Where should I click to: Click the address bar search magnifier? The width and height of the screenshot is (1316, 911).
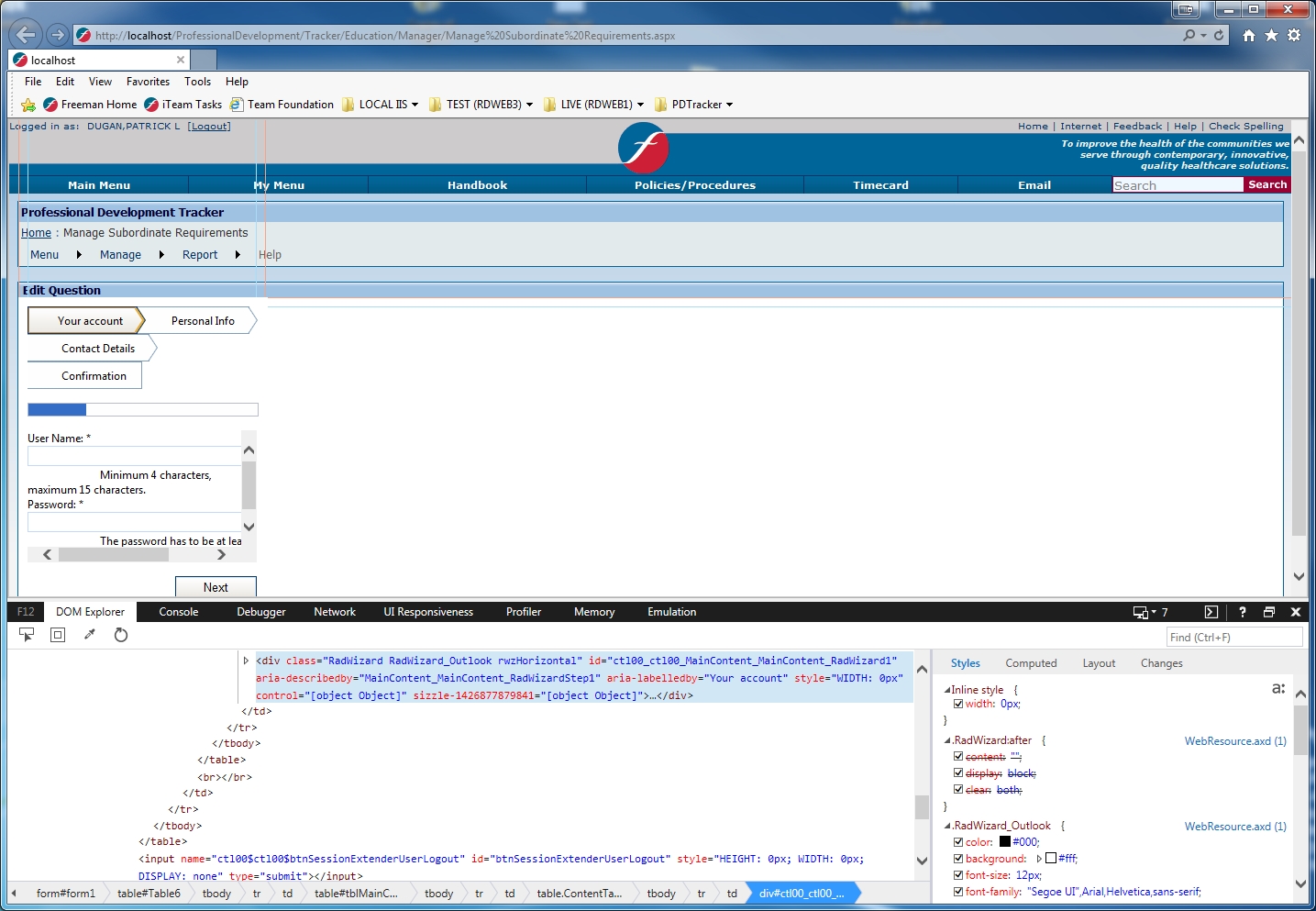coord(1189,35)
